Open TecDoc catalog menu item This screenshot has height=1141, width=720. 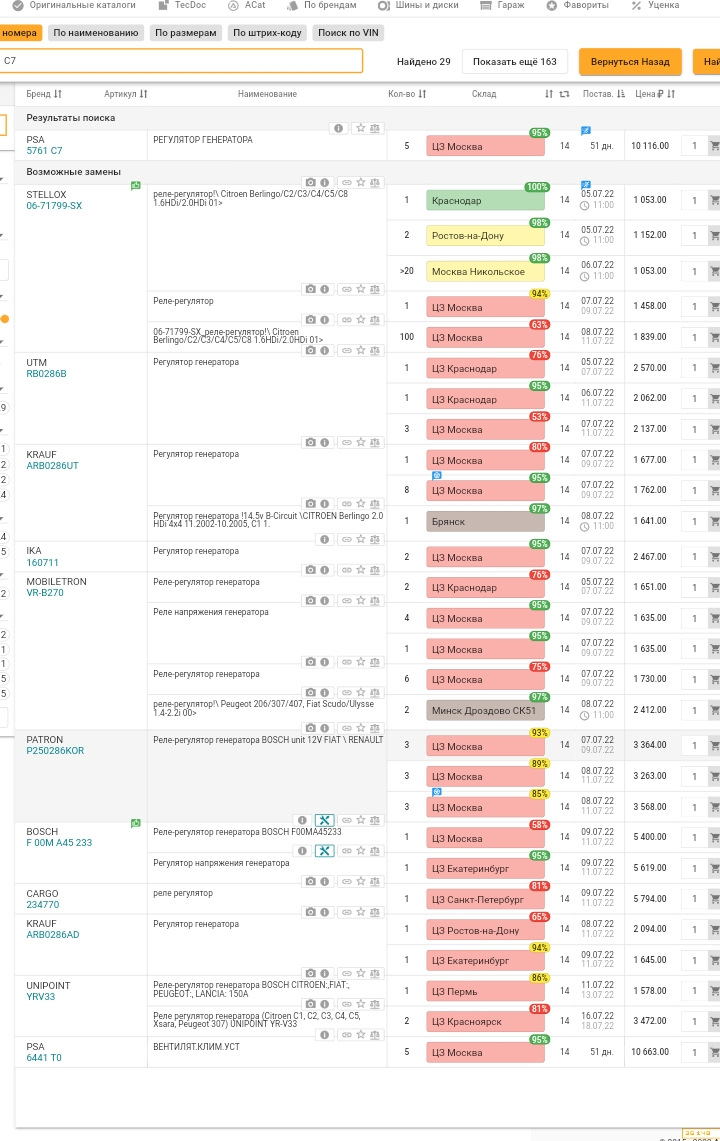[x=182, y=5]
